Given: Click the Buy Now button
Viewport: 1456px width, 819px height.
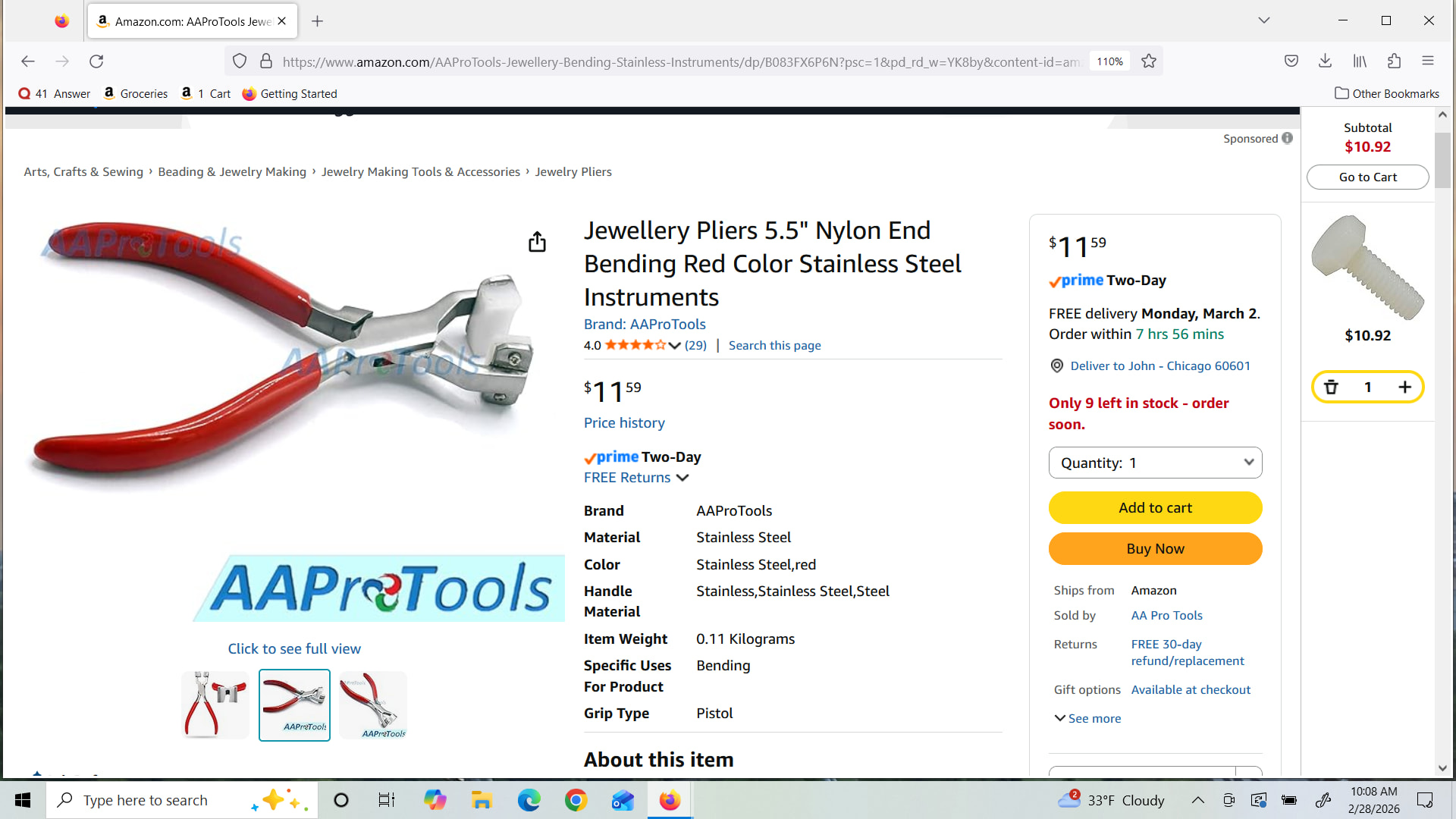Looking at the screenshot, I should (1155, 549).
